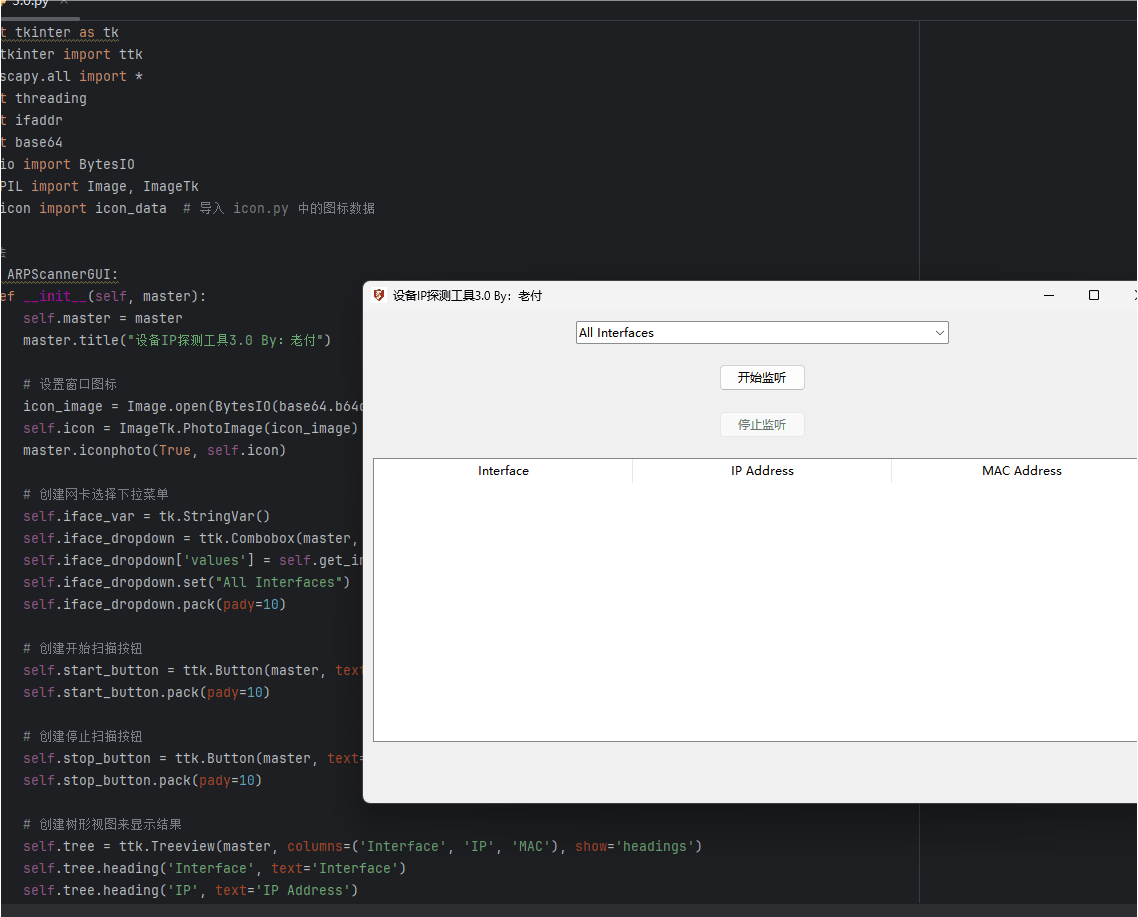This screenshot has width=1138, height=917.
Task: Click the app icon in the scanner window title bar
Action: coord(379,296)
